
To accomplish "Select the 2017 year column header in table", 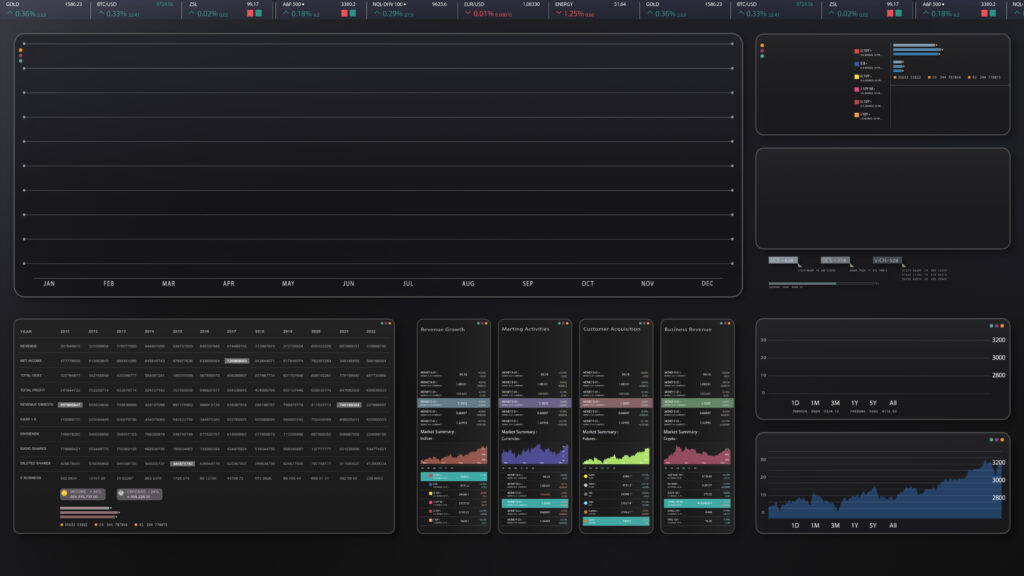I will [231, 331].
